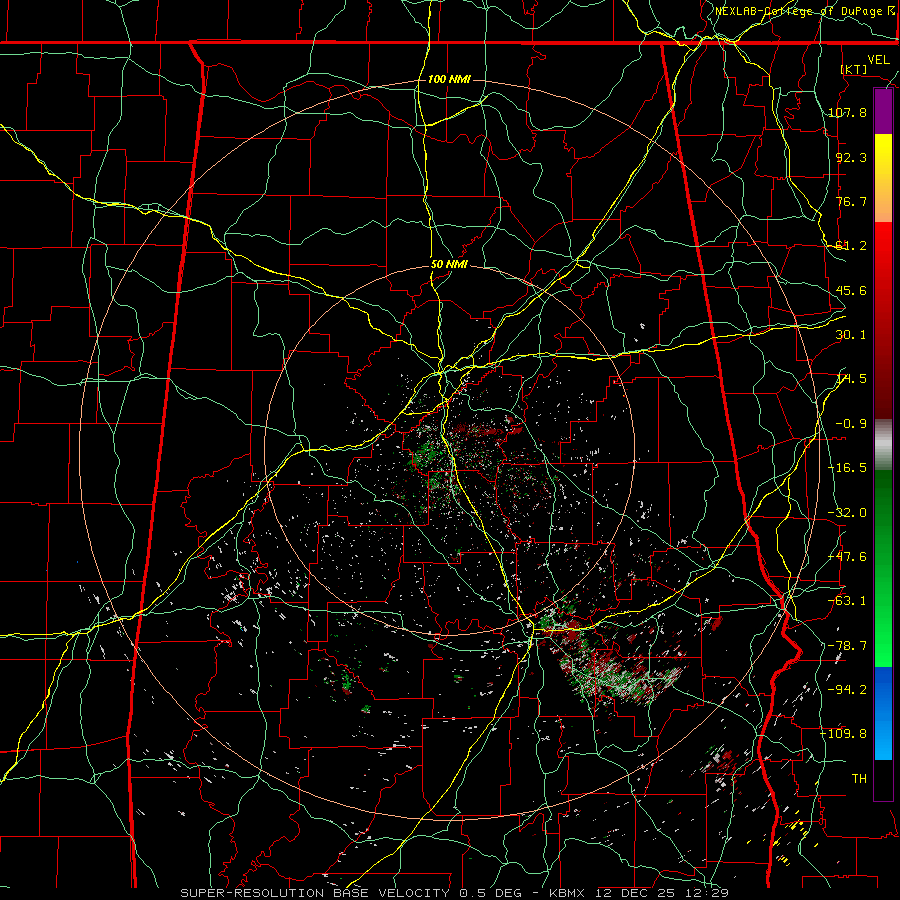900x900 pixels.
Task: Click the purple segment of the color bar
Action: point(883,112)
